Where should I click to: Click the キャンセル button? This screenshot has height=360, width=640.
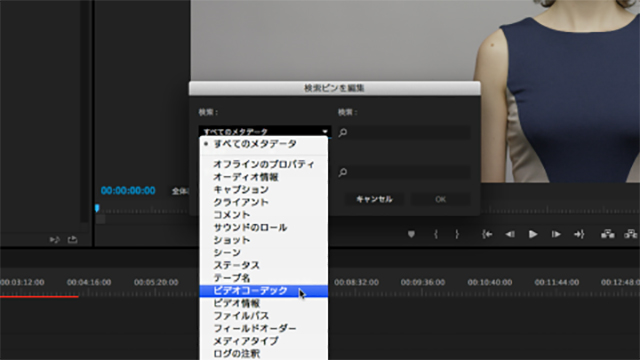tap(374, 199)
